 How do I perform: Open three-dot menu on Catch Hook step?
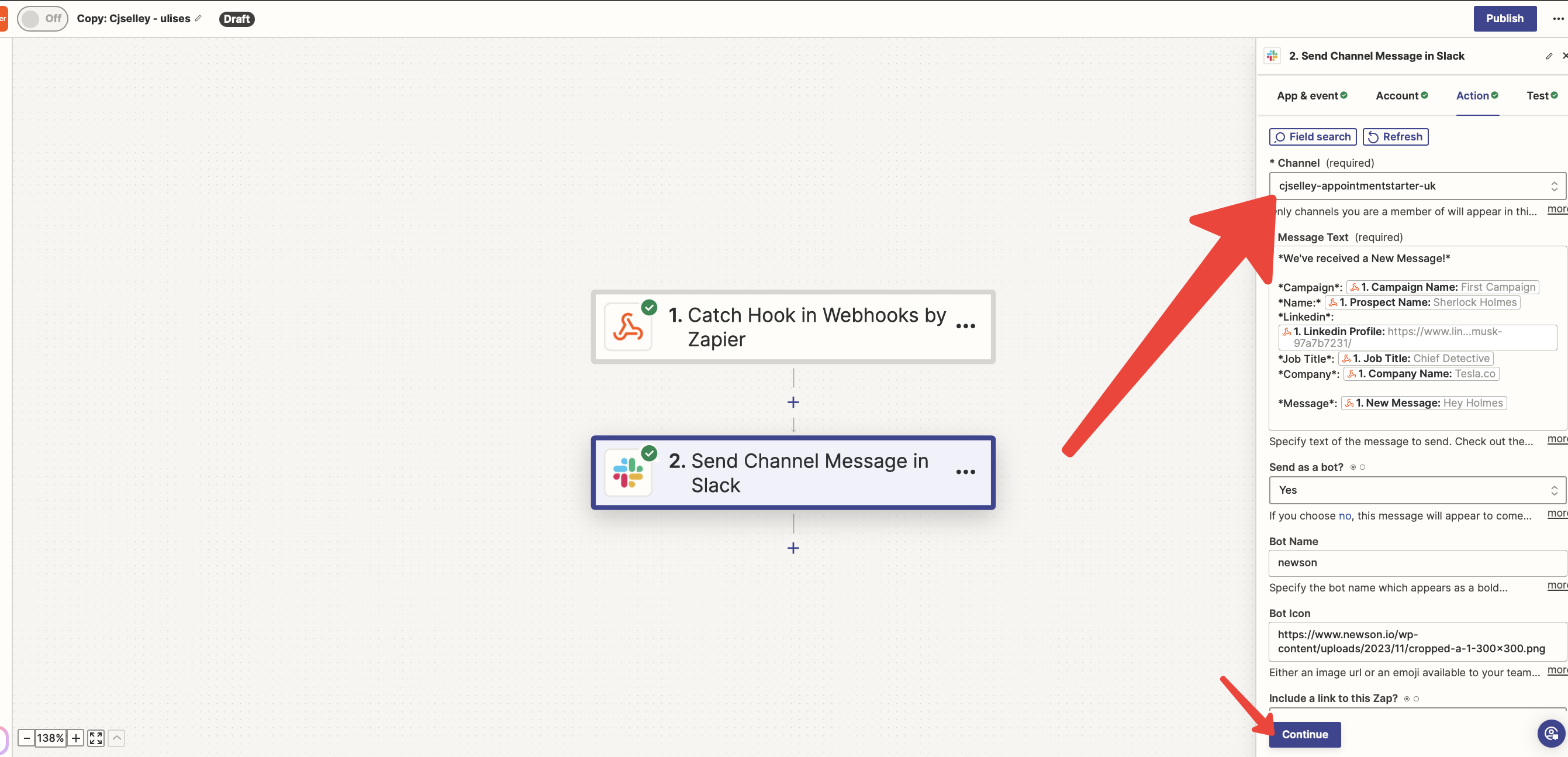point(965,326)
